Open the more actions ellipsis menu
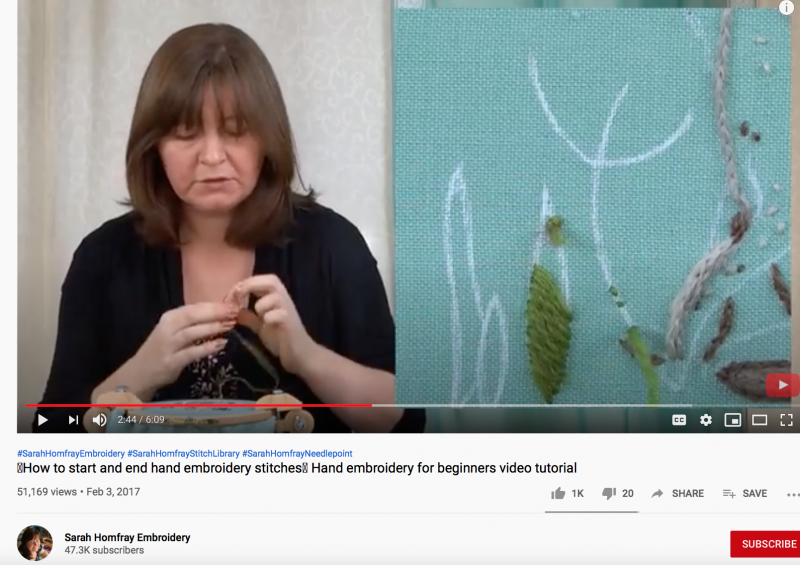800x565 pixels. pos(793,494)
